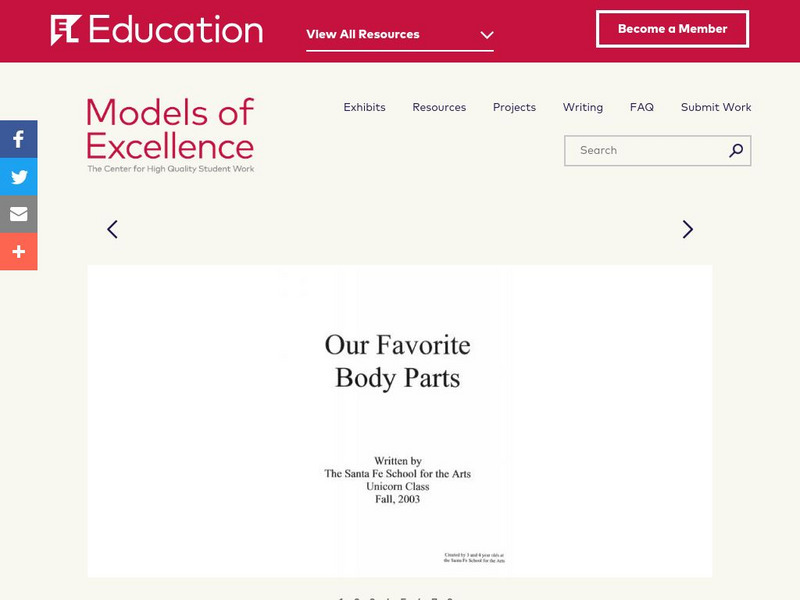This screenshot has height=600, width=800.
Task: Click the magnifying glass search icon
Action: pyautogui.click(x=736, y=151)
